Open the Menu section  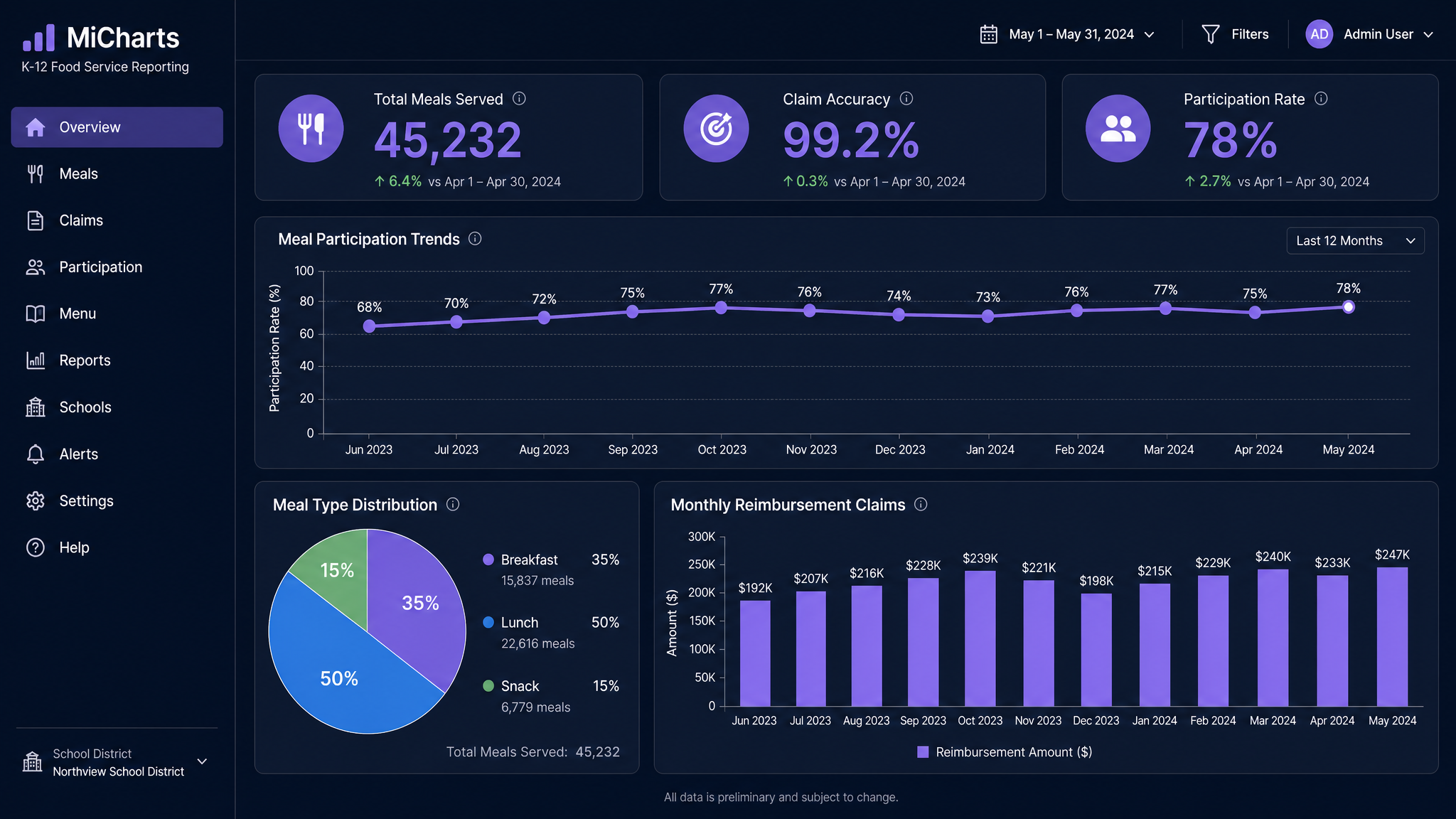point(117,314)
